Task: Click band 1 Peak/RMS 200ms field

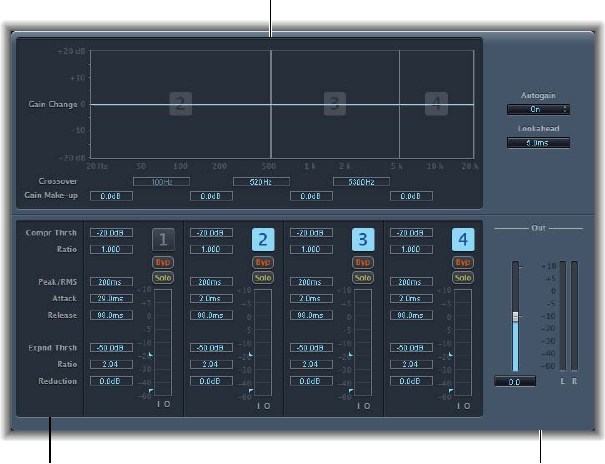Action: pos(111,282)
